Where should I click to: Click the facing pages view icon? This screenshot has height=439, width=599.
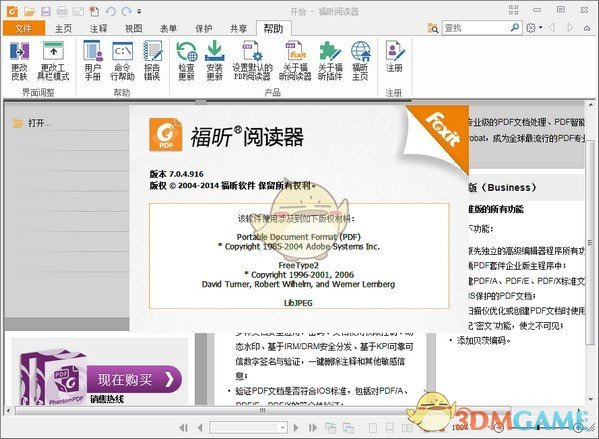[x=407, y=428]
